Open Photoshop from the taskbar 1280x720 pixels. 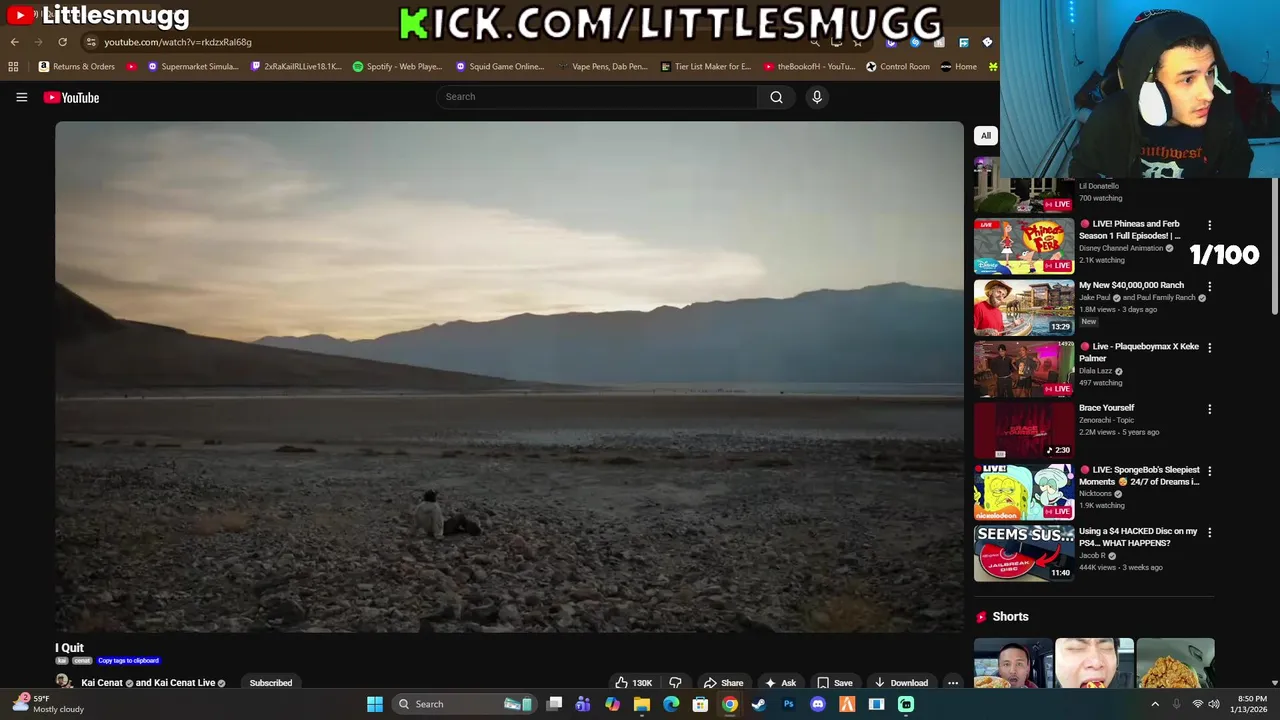[x=788, y=704]
